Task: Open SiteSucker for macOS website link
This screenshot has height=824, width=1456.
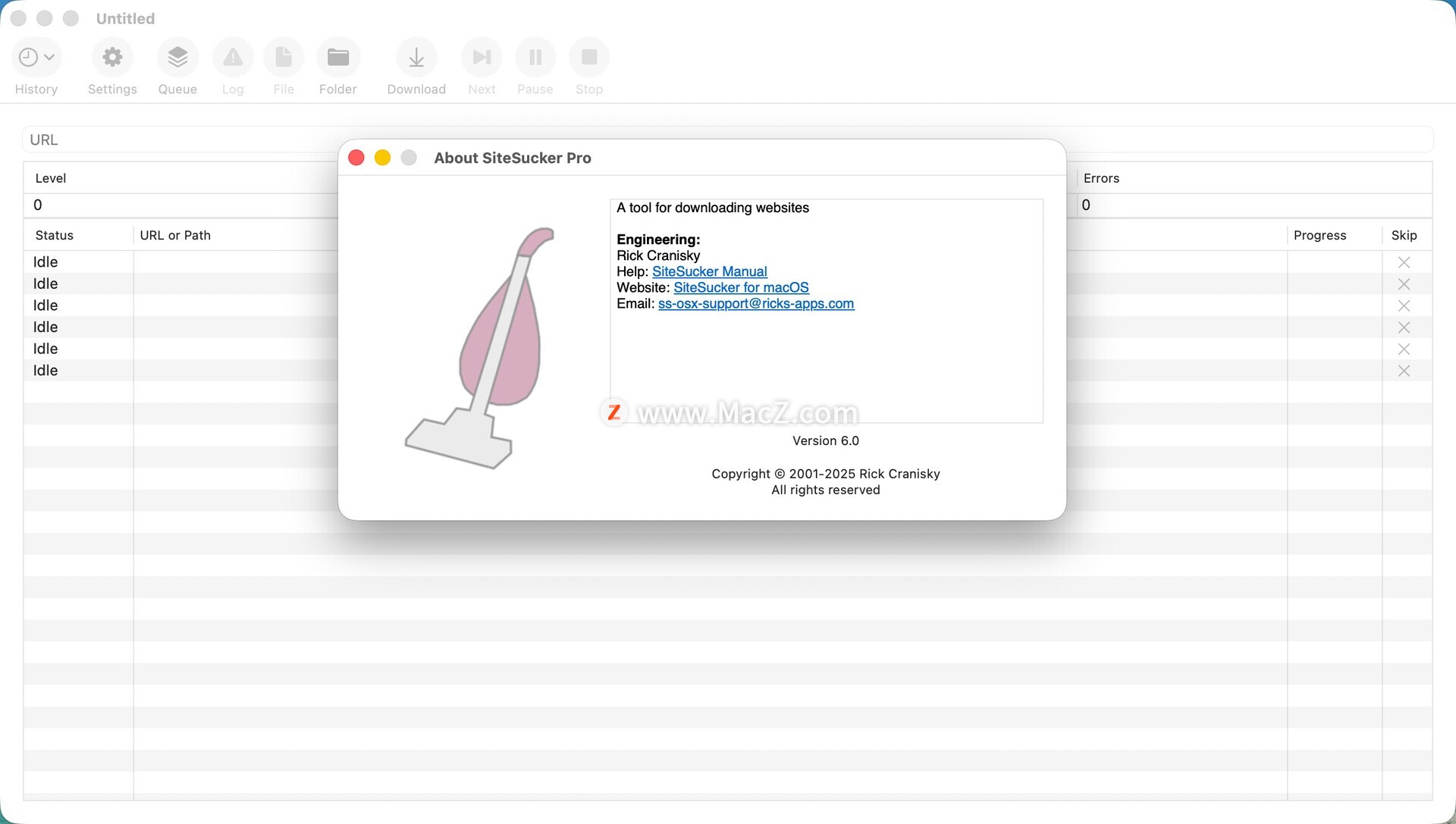Action: tap(741, 287)
